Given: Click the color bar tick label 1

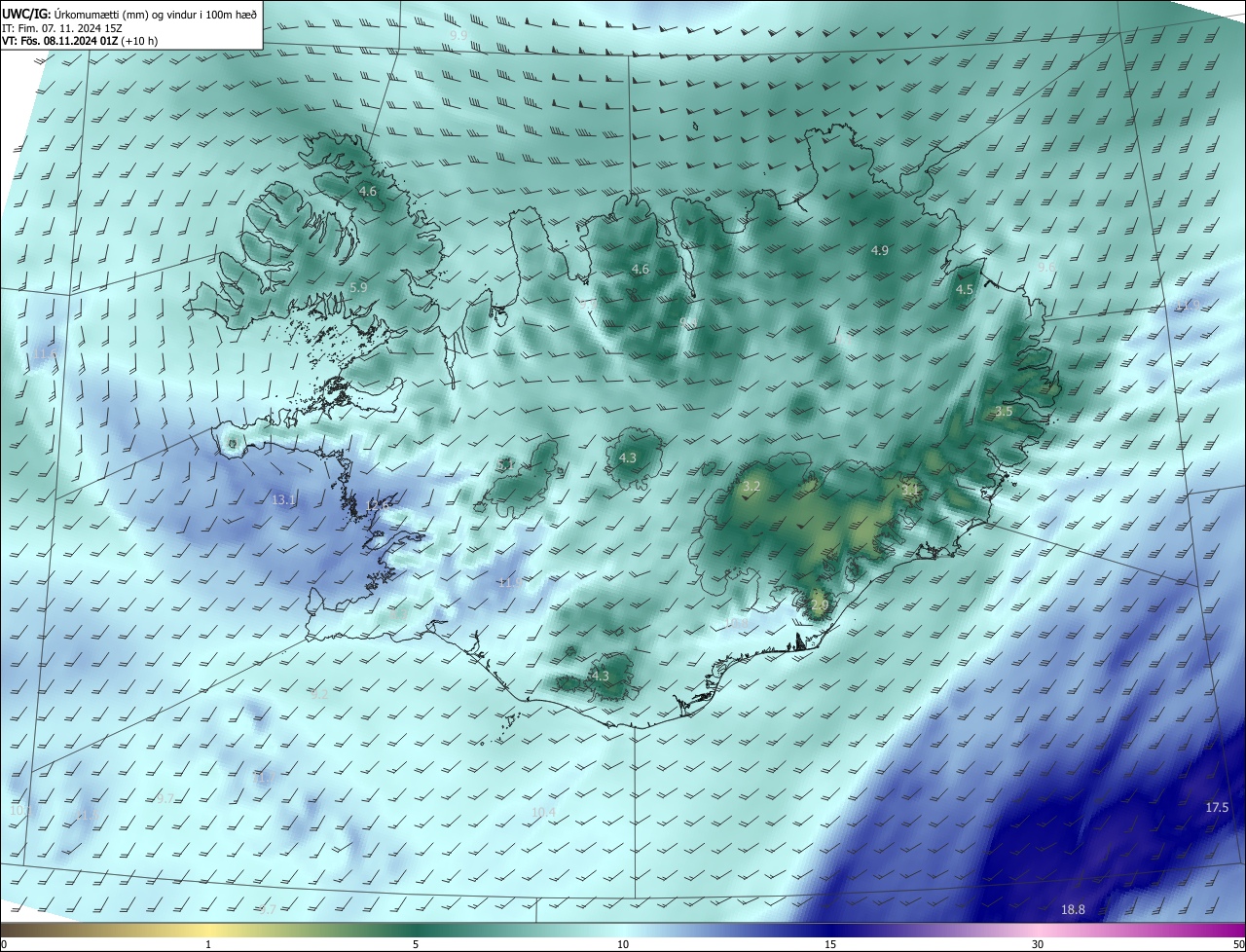Looking at the screenshot, I should point(208,944).
